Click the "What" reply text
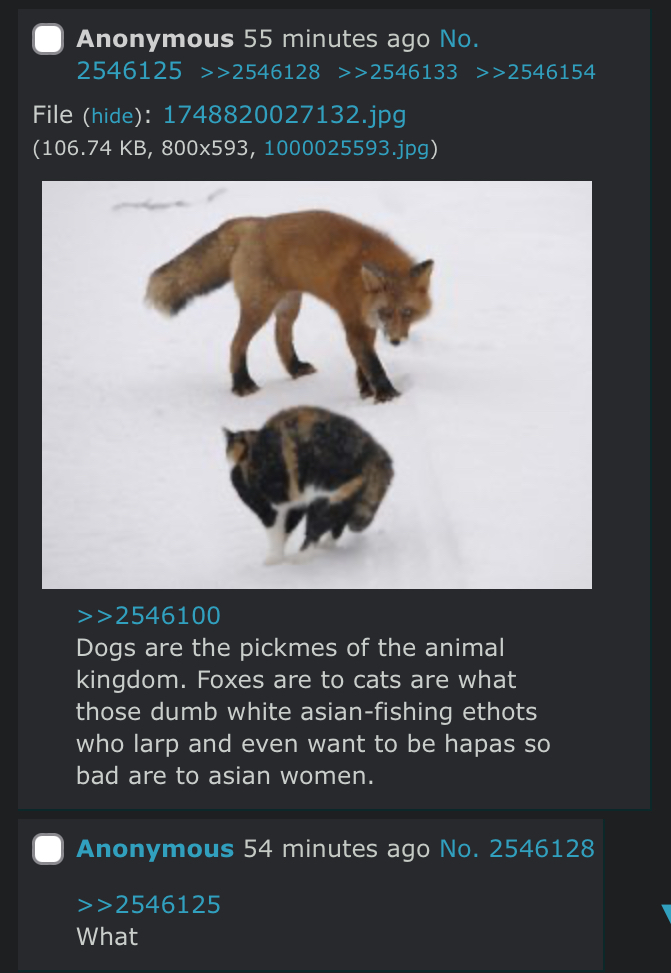 click(x=107, y=936)
